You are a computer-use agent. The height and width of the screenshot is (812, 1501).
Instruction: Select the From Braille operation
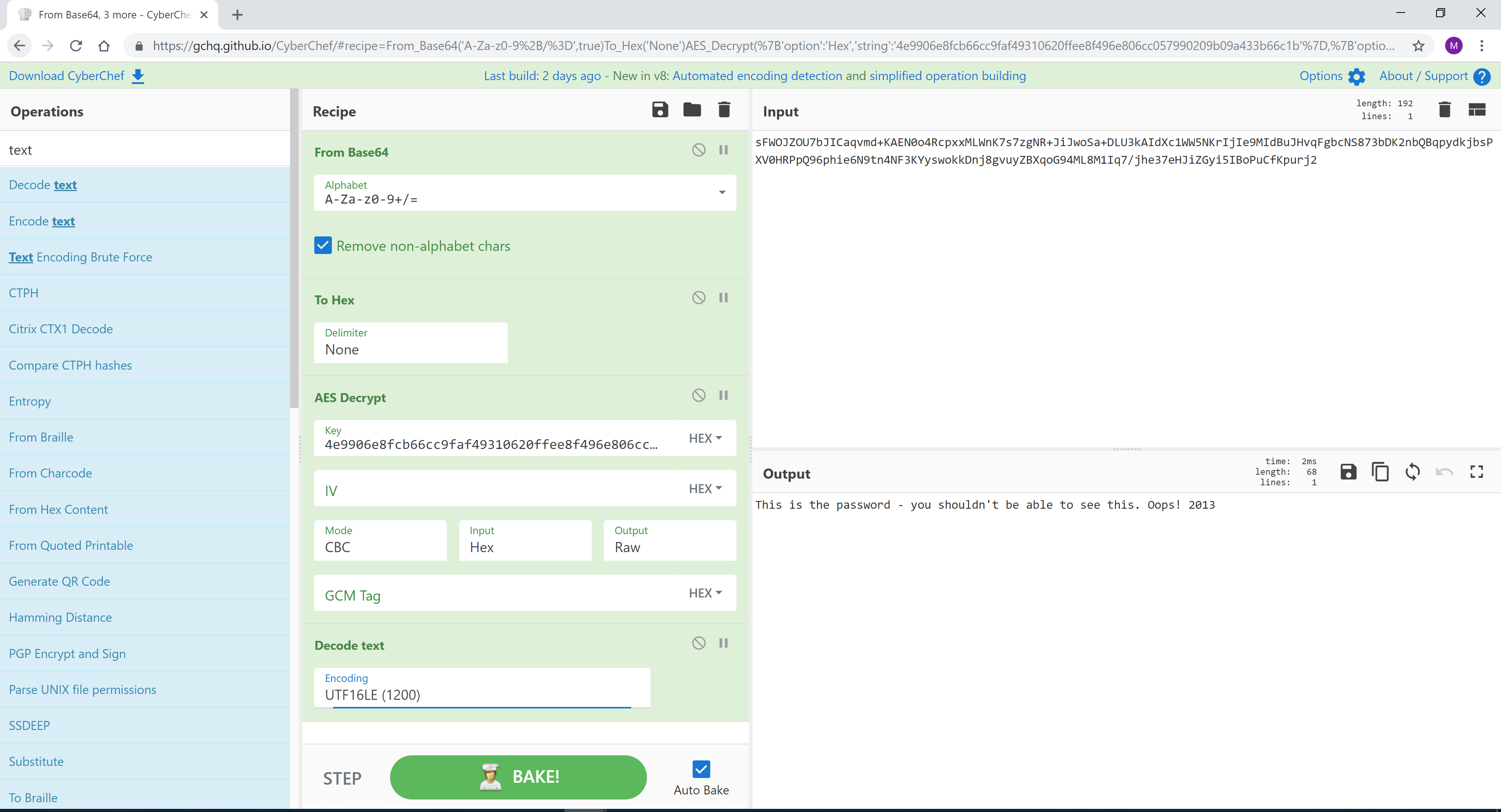click(41, 437)
